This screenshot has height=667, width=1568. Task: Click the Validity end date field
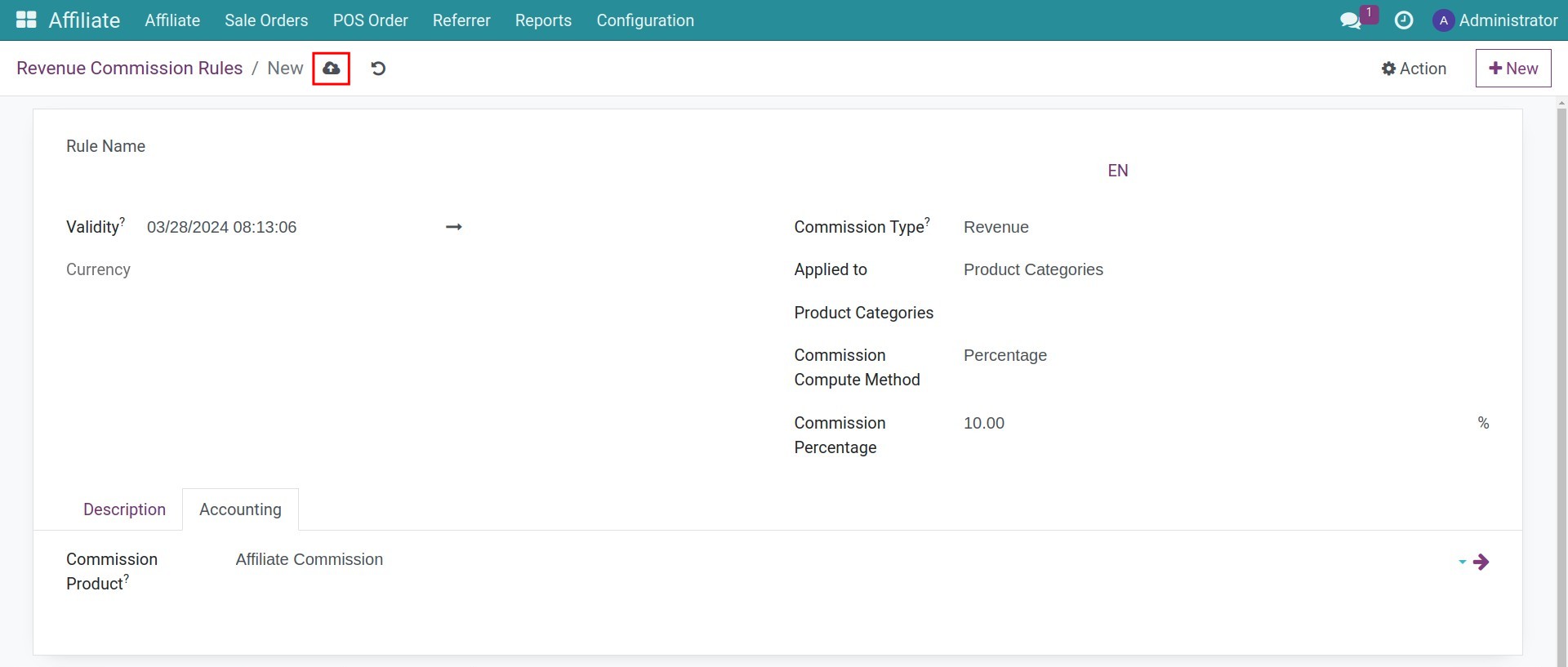[x=617, y=227]
